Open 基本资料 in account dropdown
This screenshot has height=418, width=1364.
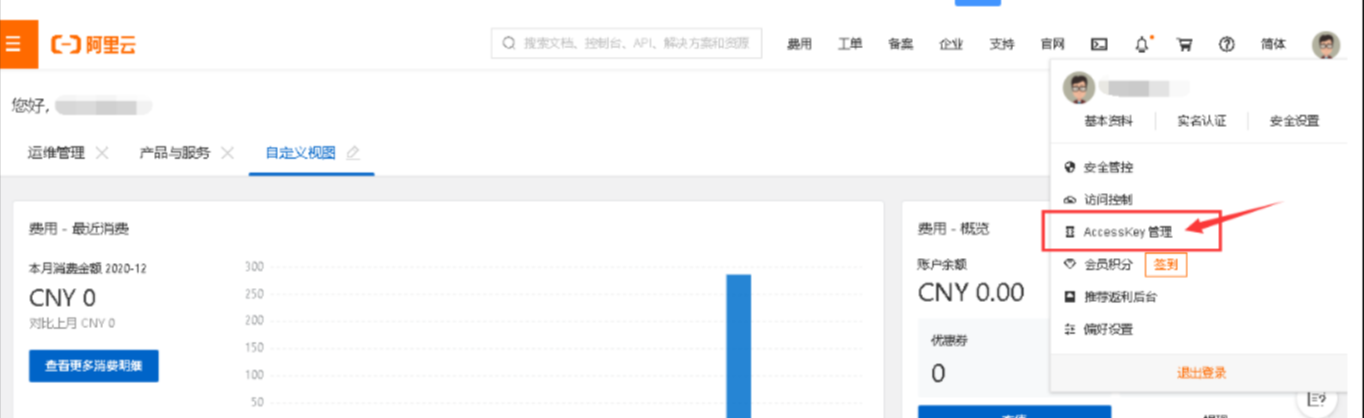(1109, 121)
